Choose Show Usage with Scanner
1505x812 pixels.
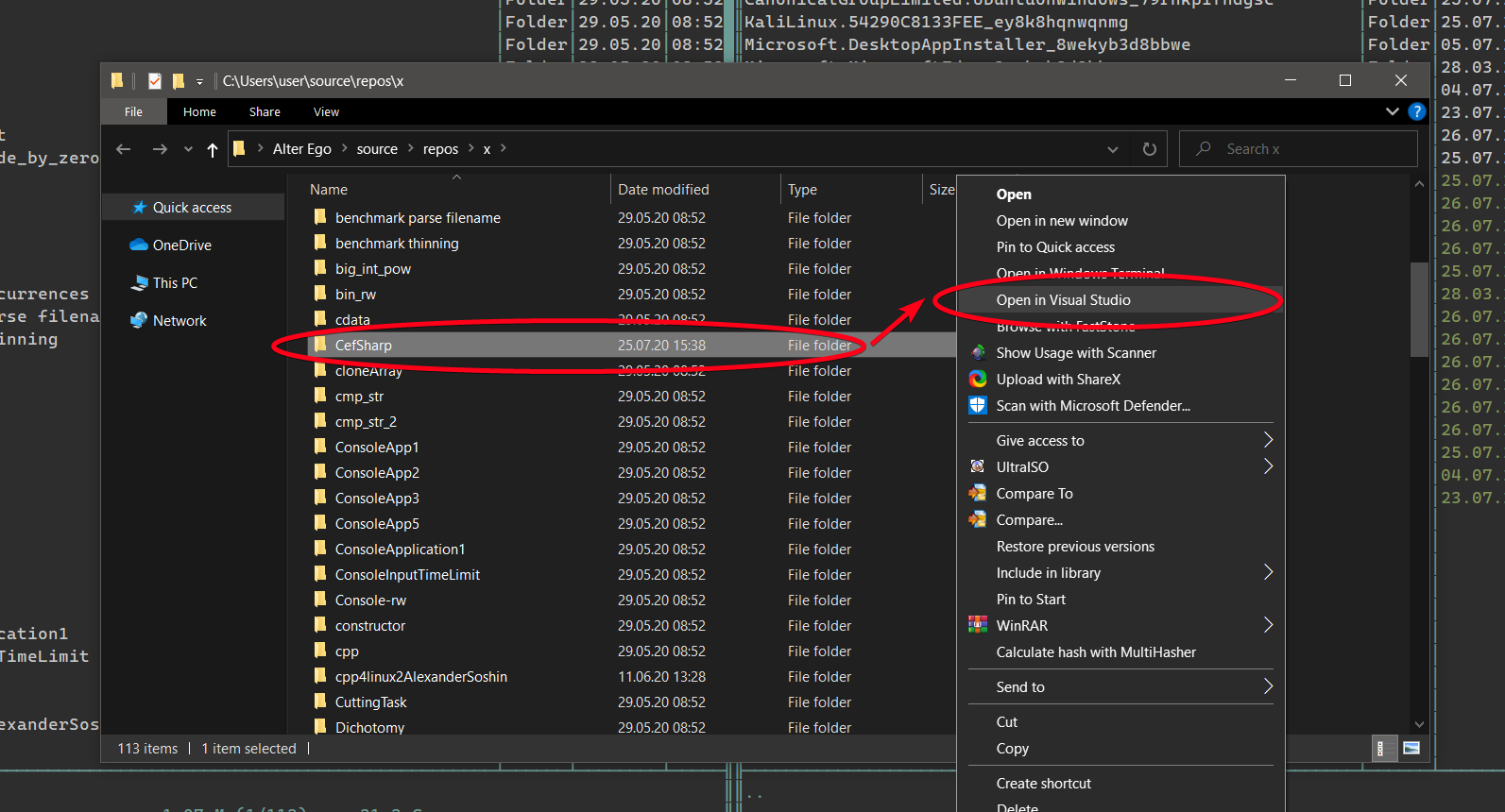tap(1076, 353)
